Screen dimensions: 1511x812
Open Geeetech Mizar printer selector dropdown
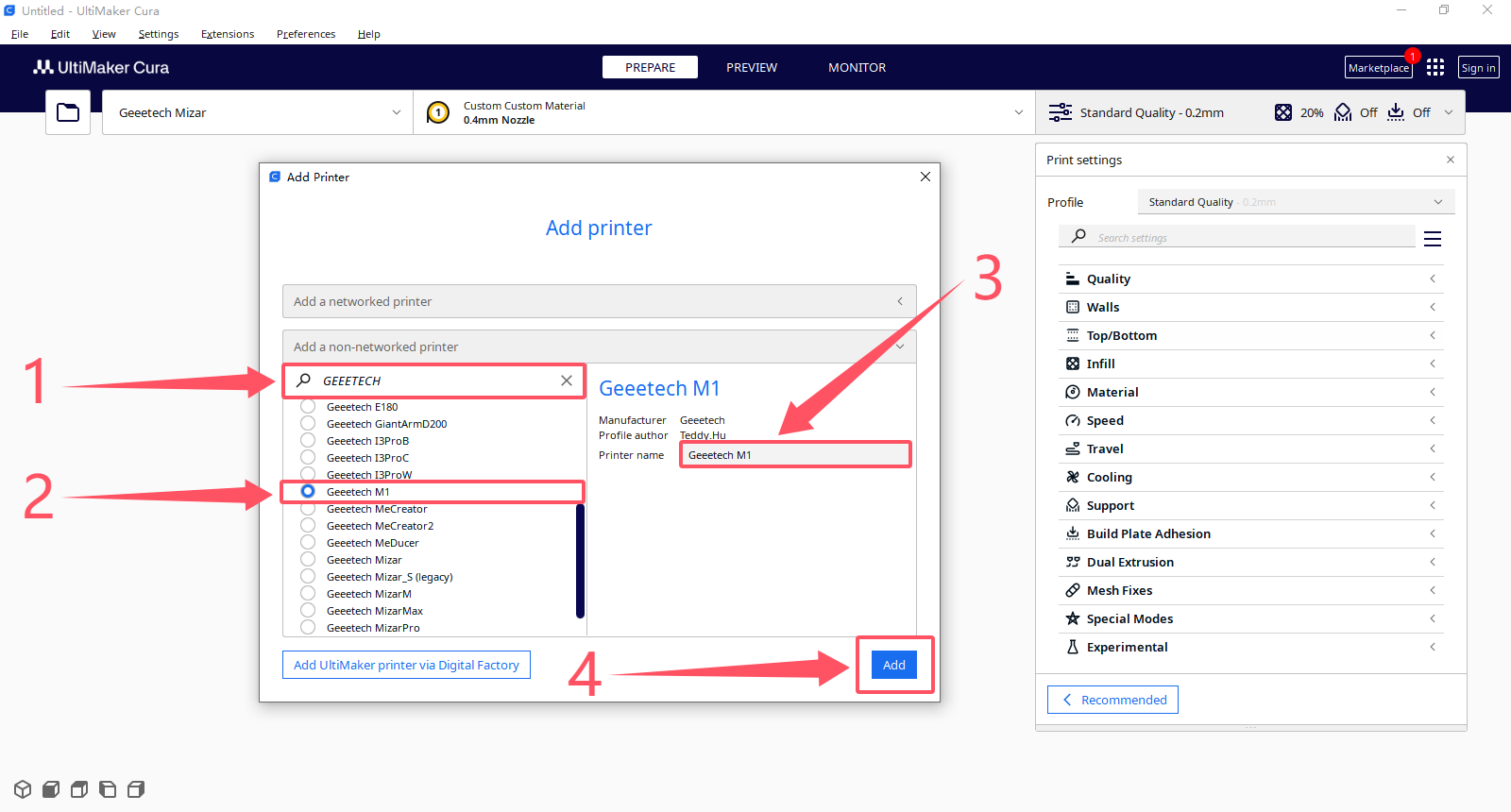(258, 112)
